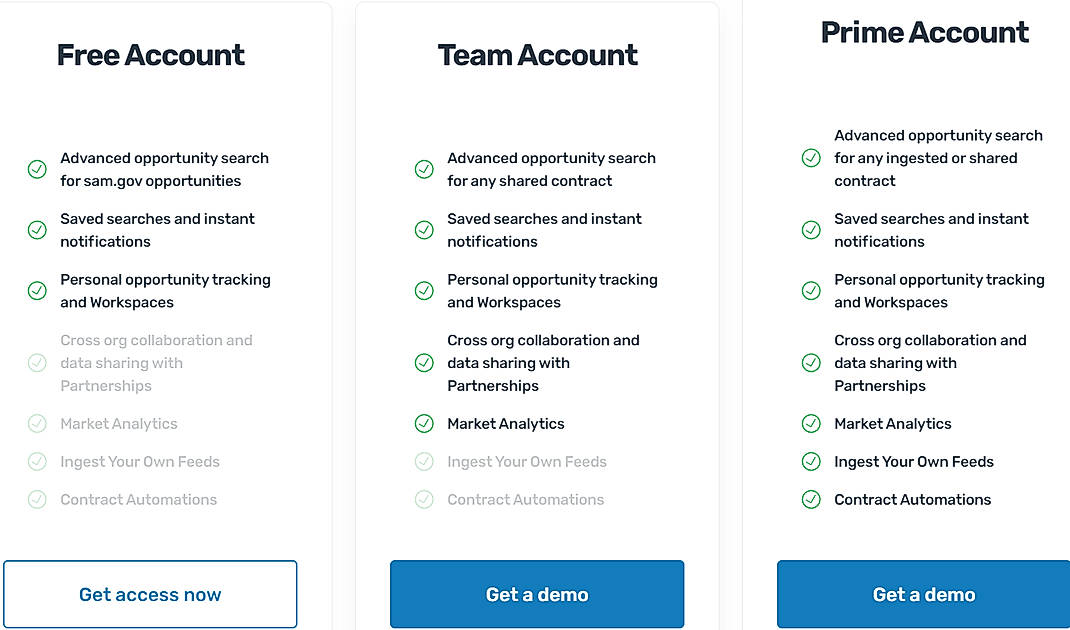Click Get access now for the Free Account
1070x630 pixels.
pyautogui.click(x=150, y=594)
